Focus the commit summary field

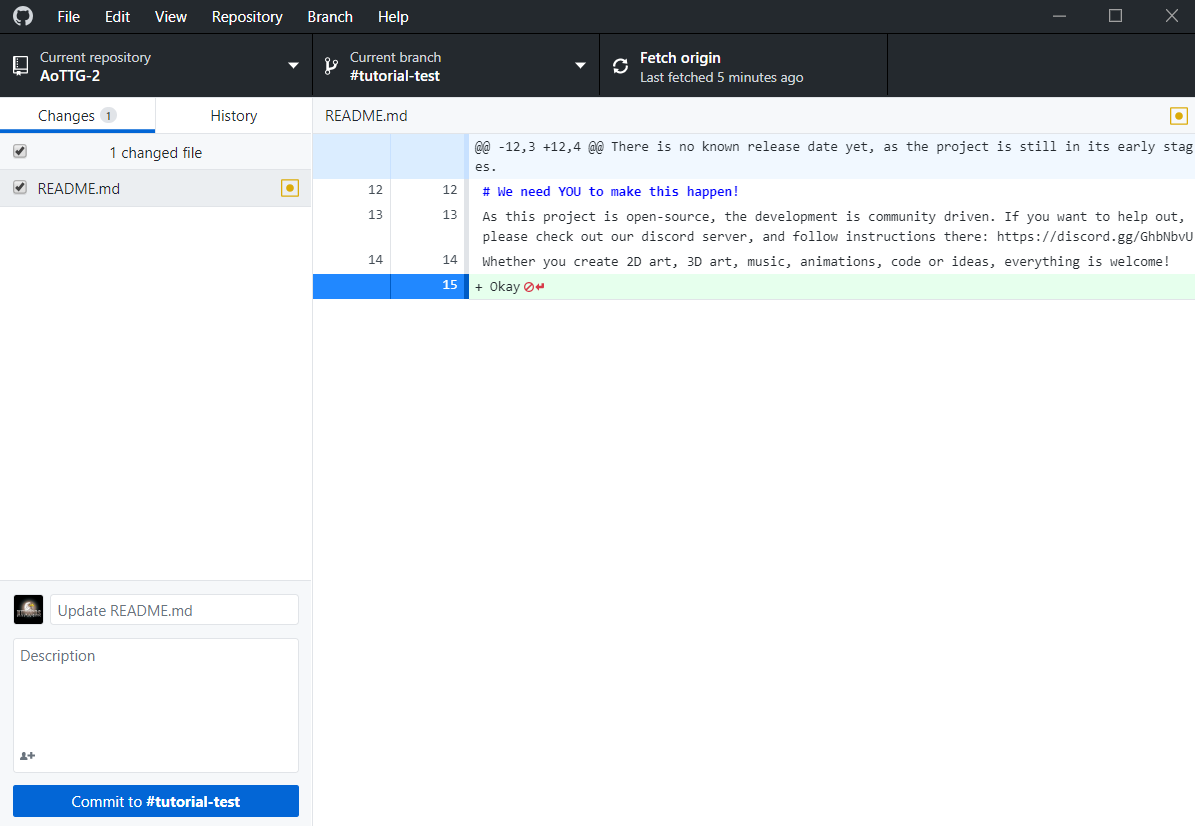[x=175, y=610]
